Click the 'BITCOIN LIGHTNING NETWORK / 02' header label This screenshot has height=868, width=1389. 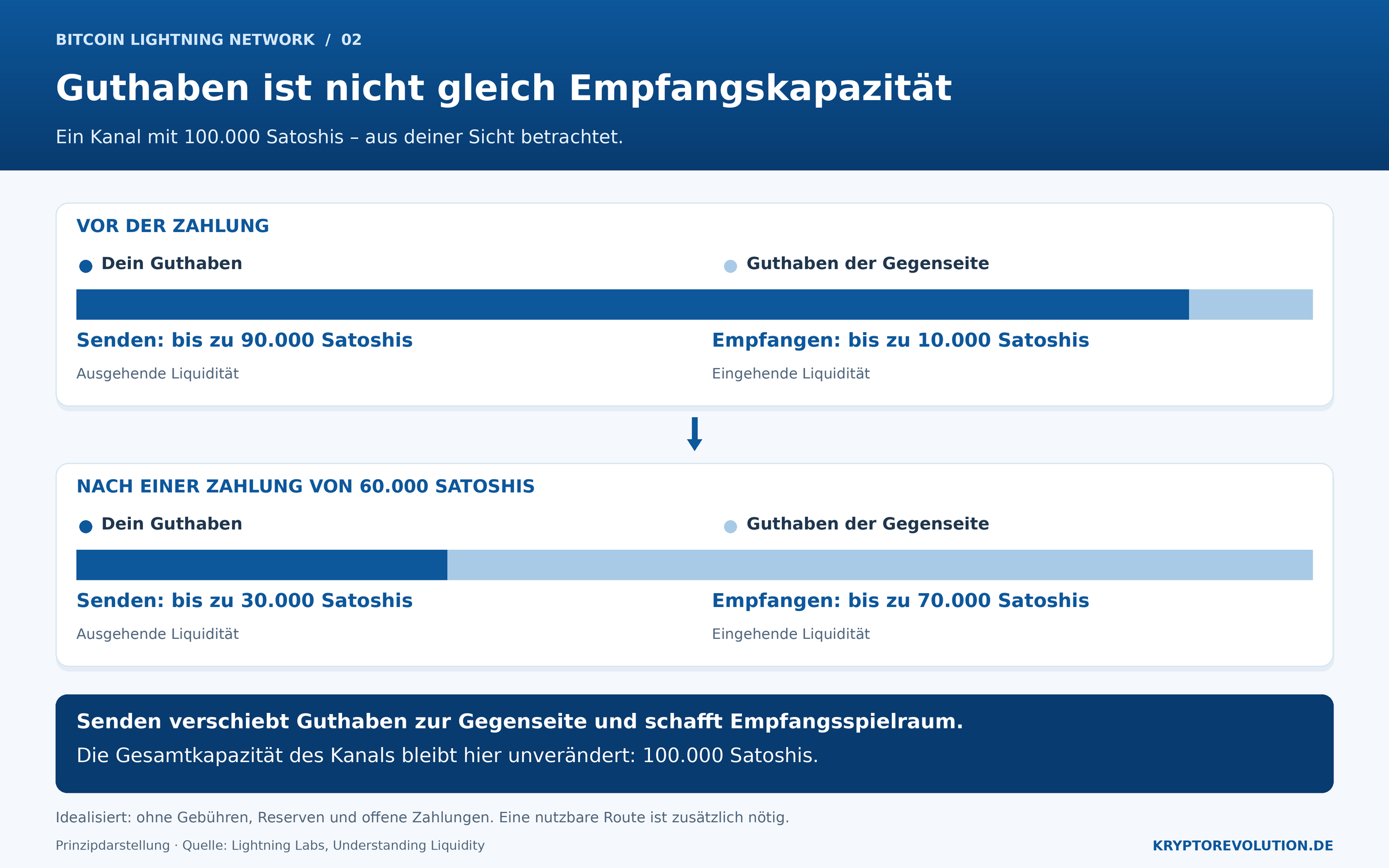point(208,39)
